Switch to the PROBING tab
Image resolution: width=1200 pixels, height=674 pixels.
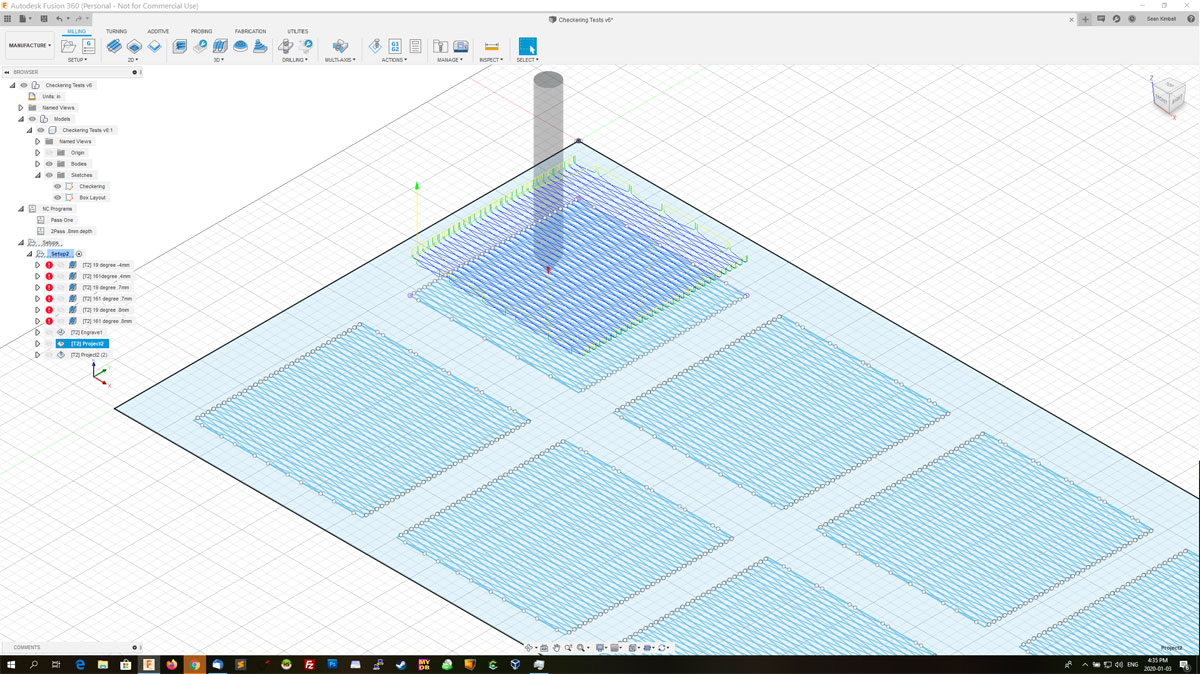201,32
